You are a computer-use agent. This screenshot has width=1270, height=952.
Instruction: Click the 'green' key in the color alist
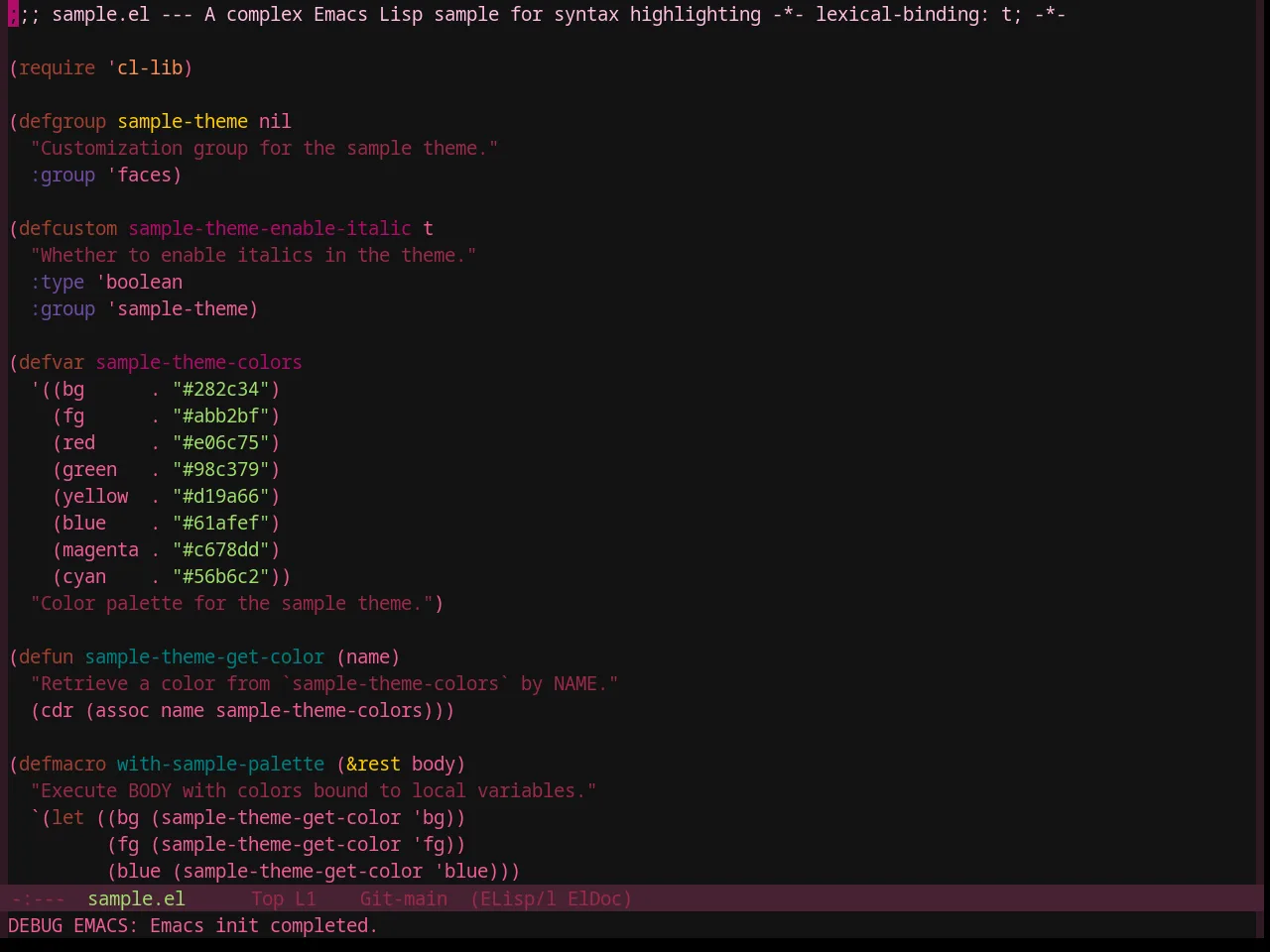tap(89, 469)
